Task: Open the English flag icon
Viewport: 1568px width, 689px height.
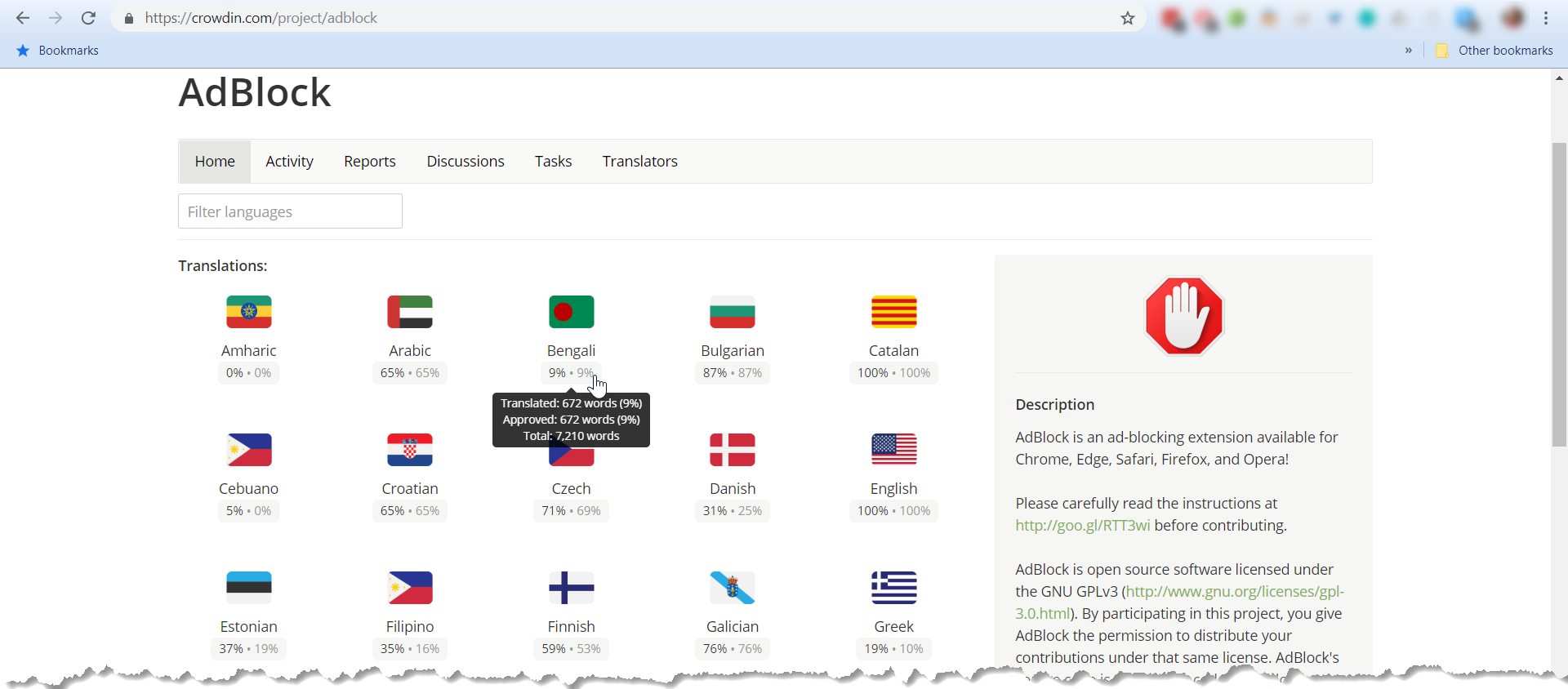Action: tap(894, 450)
